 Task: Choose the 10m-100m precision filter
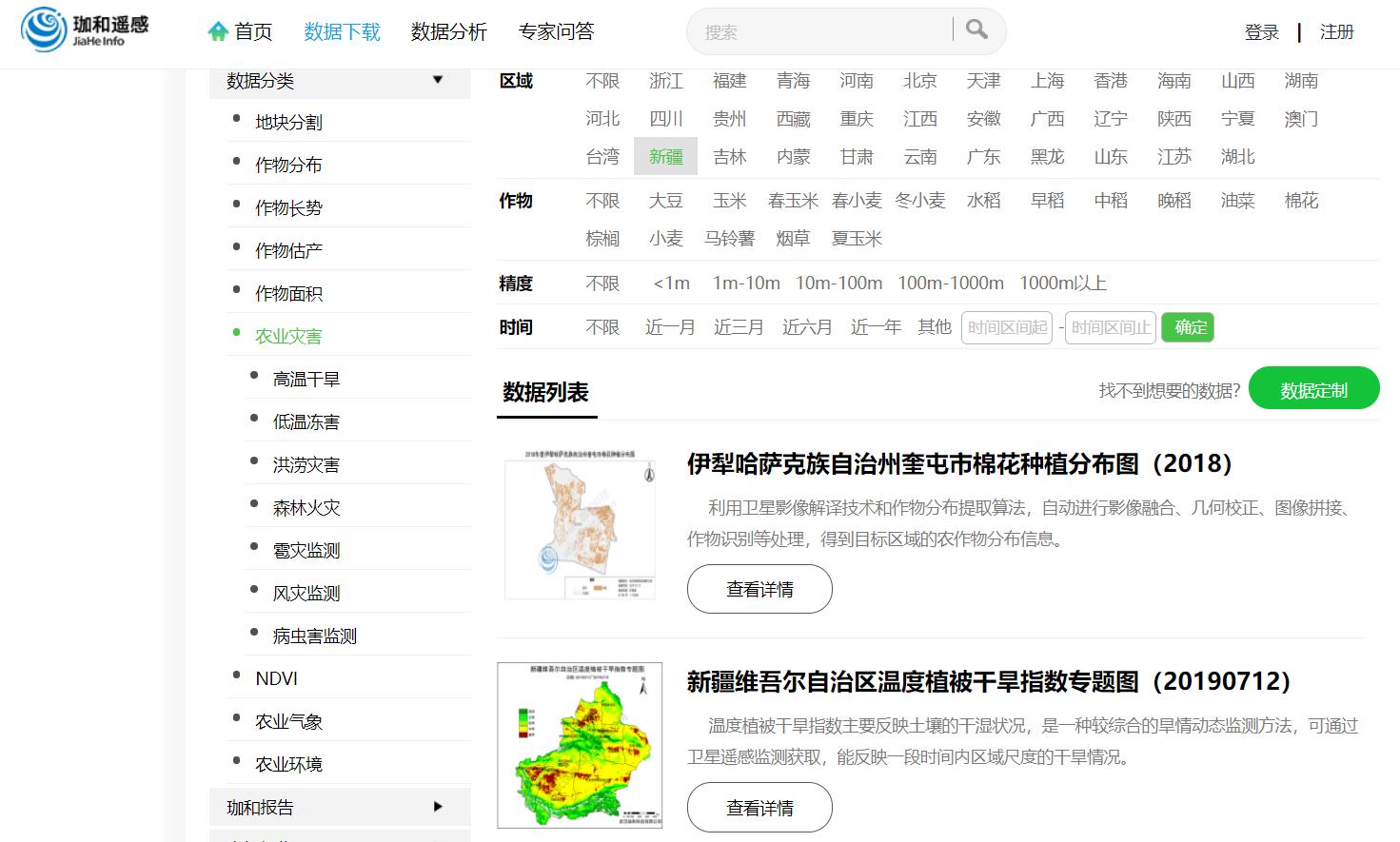point(838,284)
